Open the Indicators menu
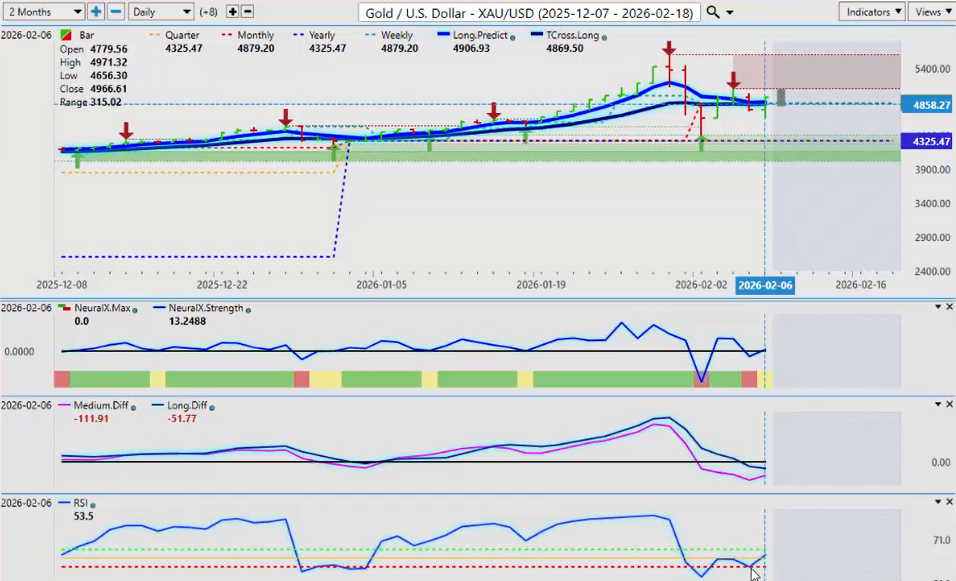 pos(872,12)
